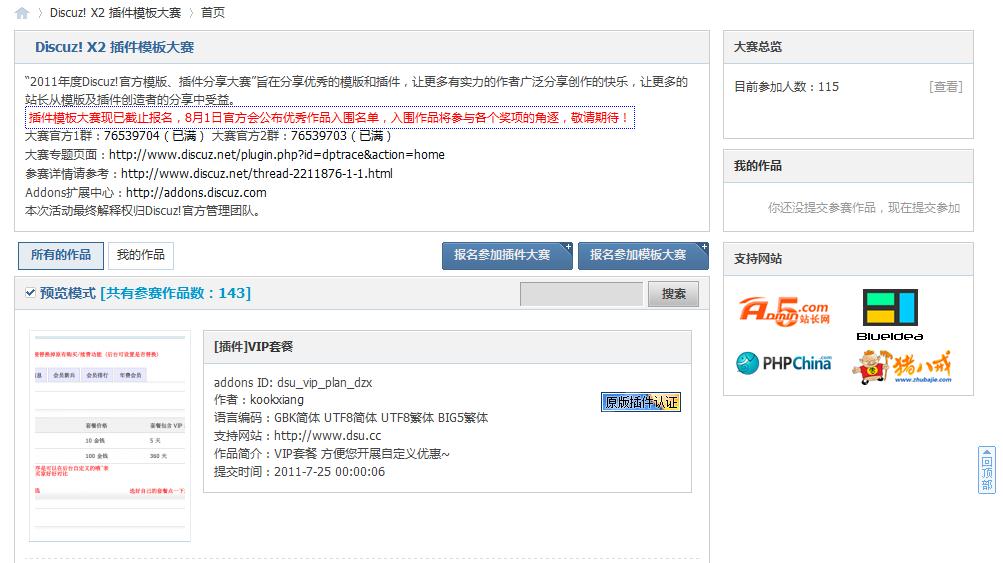Click 报名参加插件大赛 button
Screen dimensions: 1003x563
(507, 255)
